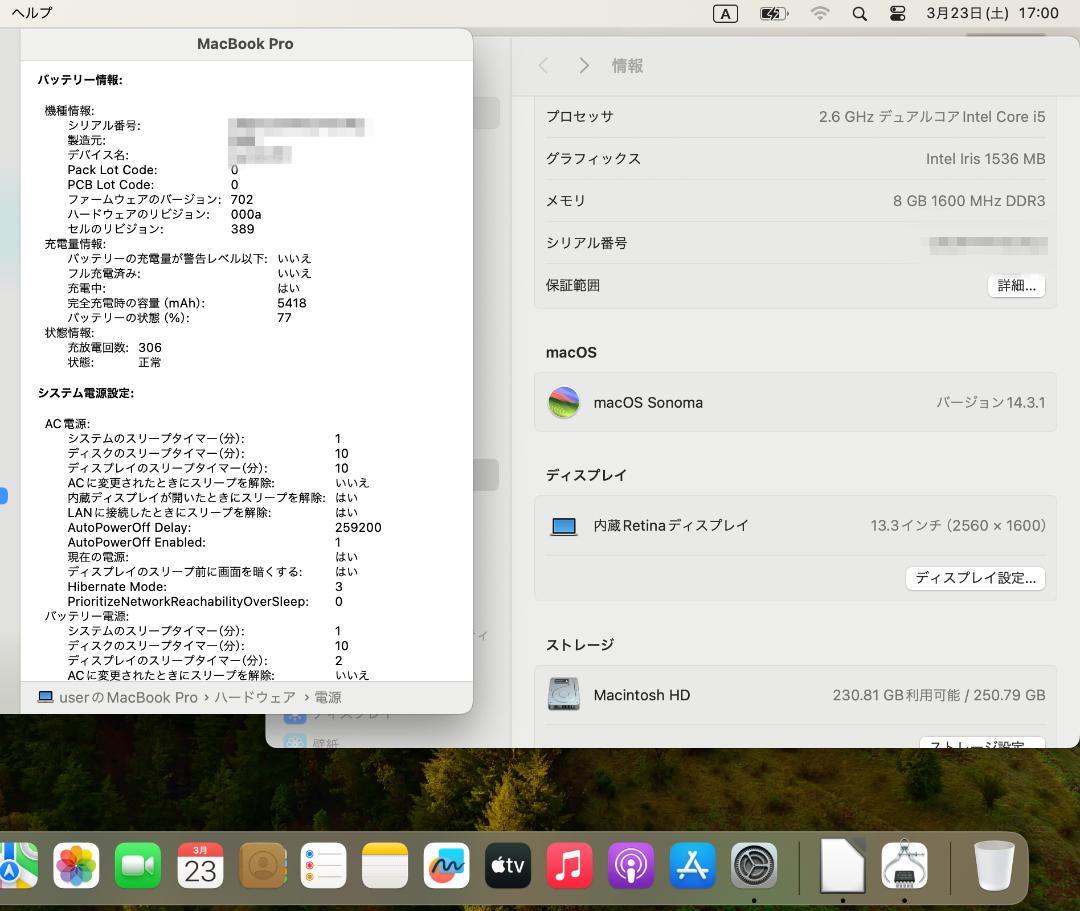Click the PrioritizeNetworkReachabilityOverSleep label
This screenshot has height=911, width=1080.
[x=188, y=602]
